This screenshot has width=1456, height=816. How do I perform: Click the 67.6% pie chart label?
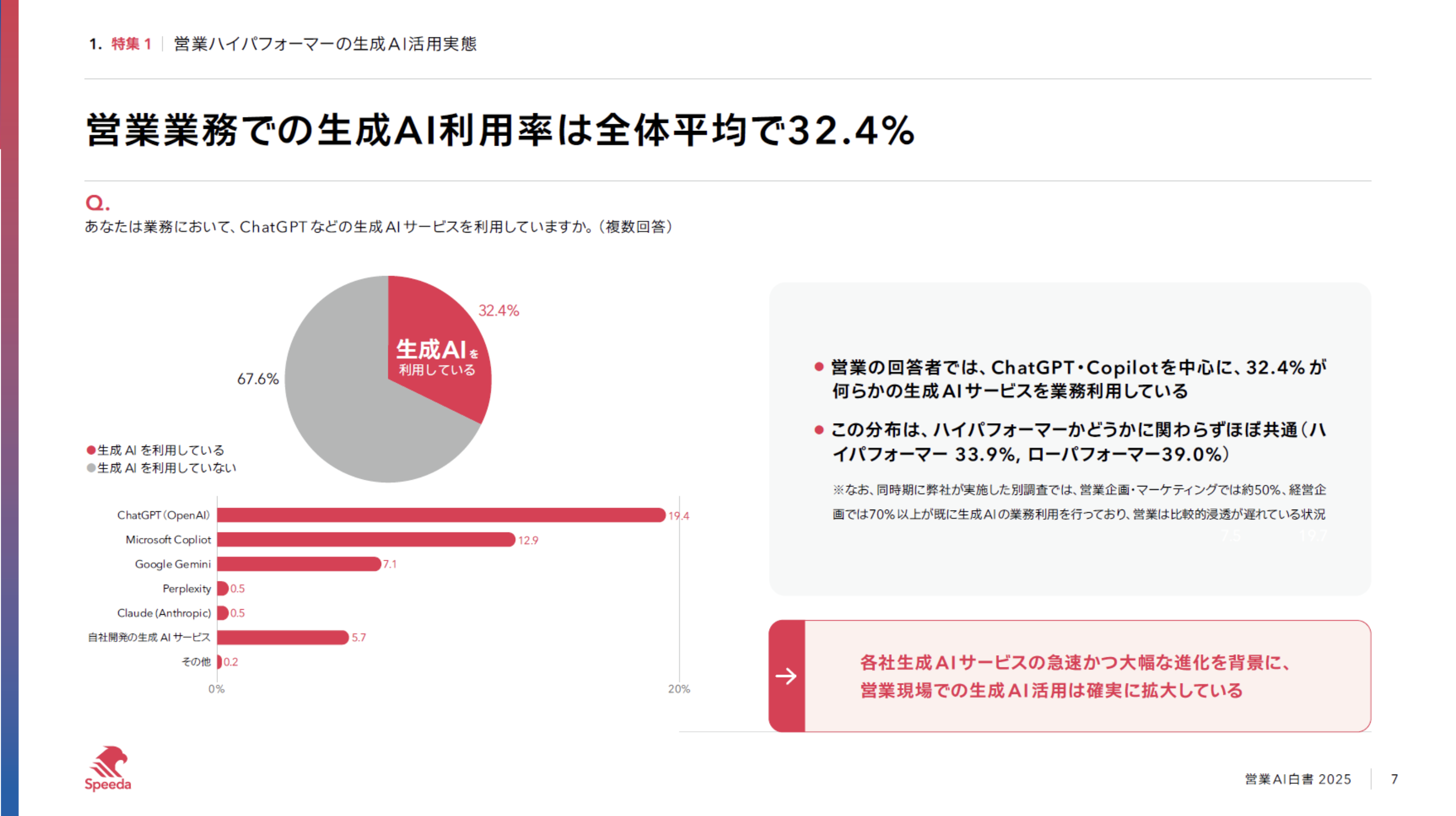click(x=258, y=379)
